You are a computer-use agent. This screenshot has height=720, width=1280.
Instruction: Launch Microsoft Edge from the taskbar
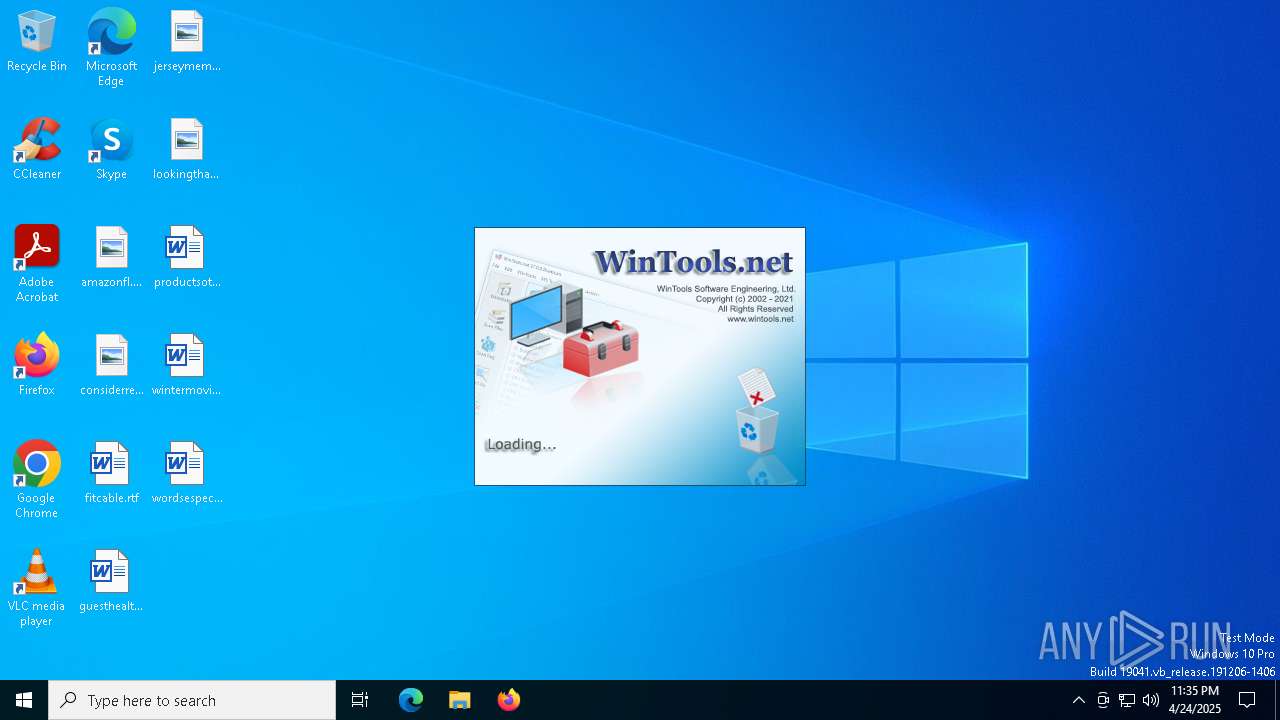pyautogui.click(x=411, y=700)
